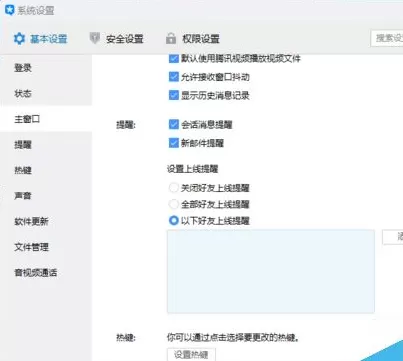403x361 pixels.
Task: Click the friend list box for online reminders
Action: point(271,271)
